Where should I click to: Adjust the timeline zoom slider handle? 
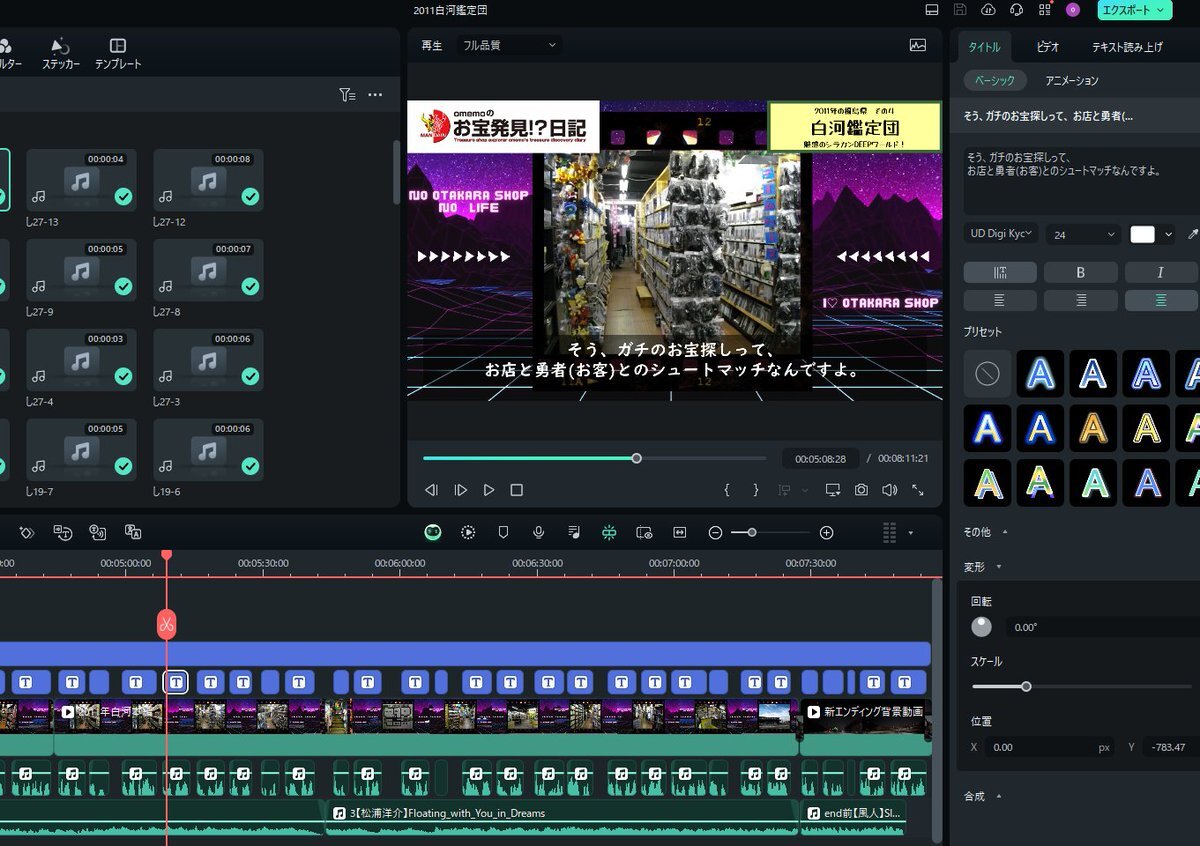[752, 533]
